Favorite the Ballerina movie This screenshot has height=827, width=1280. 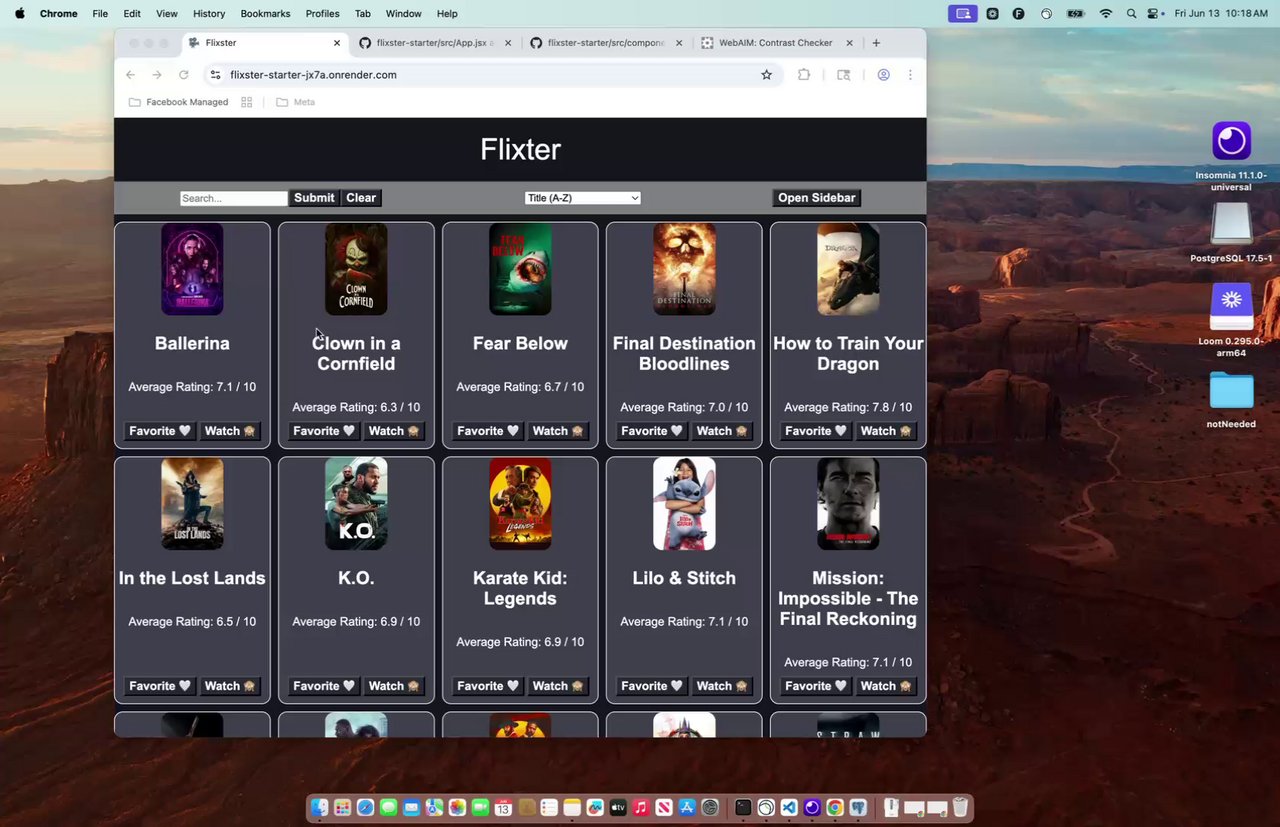[159, 431]
